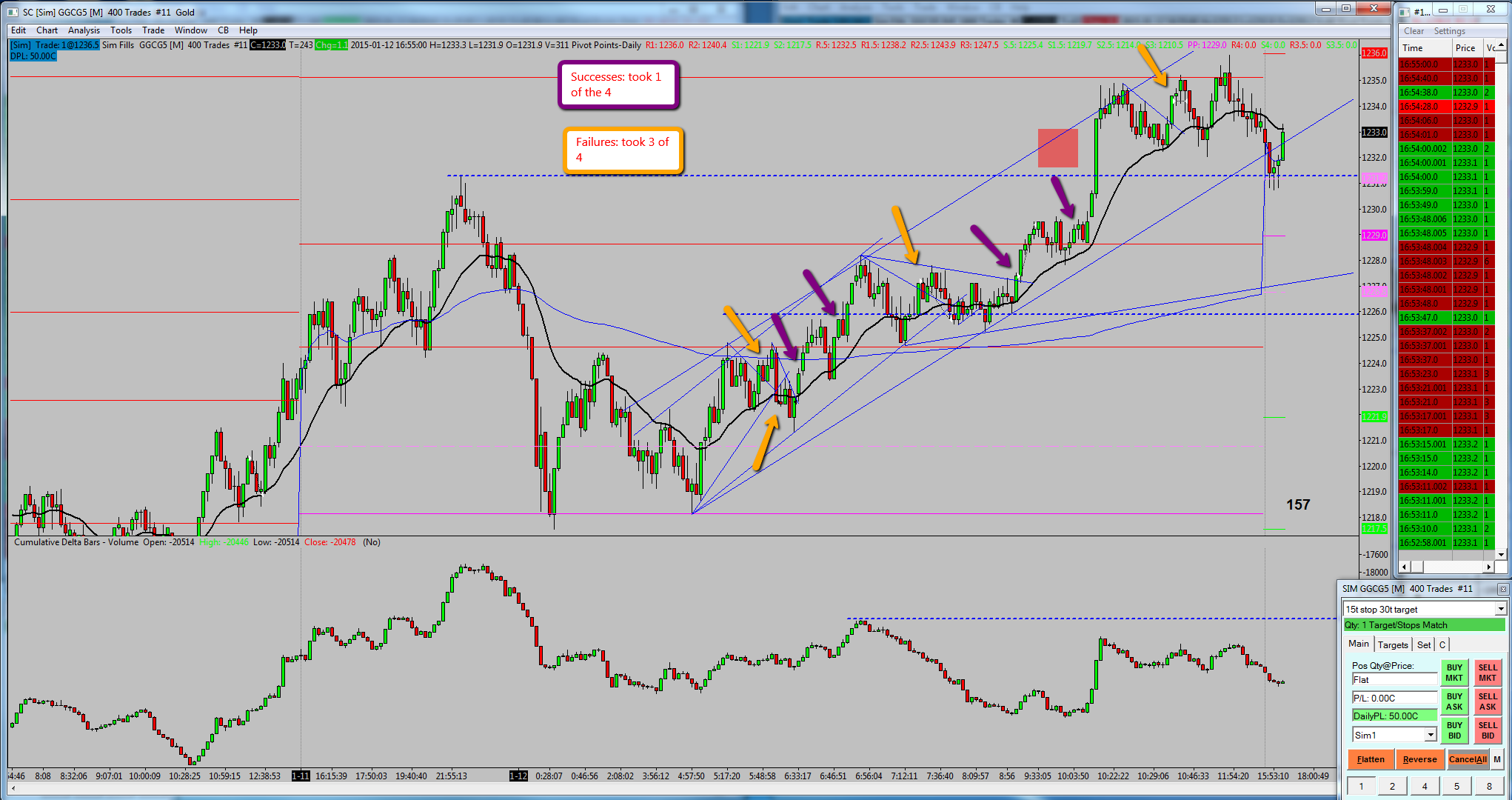Screen dimensions: 1512x800
Task: Click the DailyPL: 50.00C field
Action: pos(1394,716)
